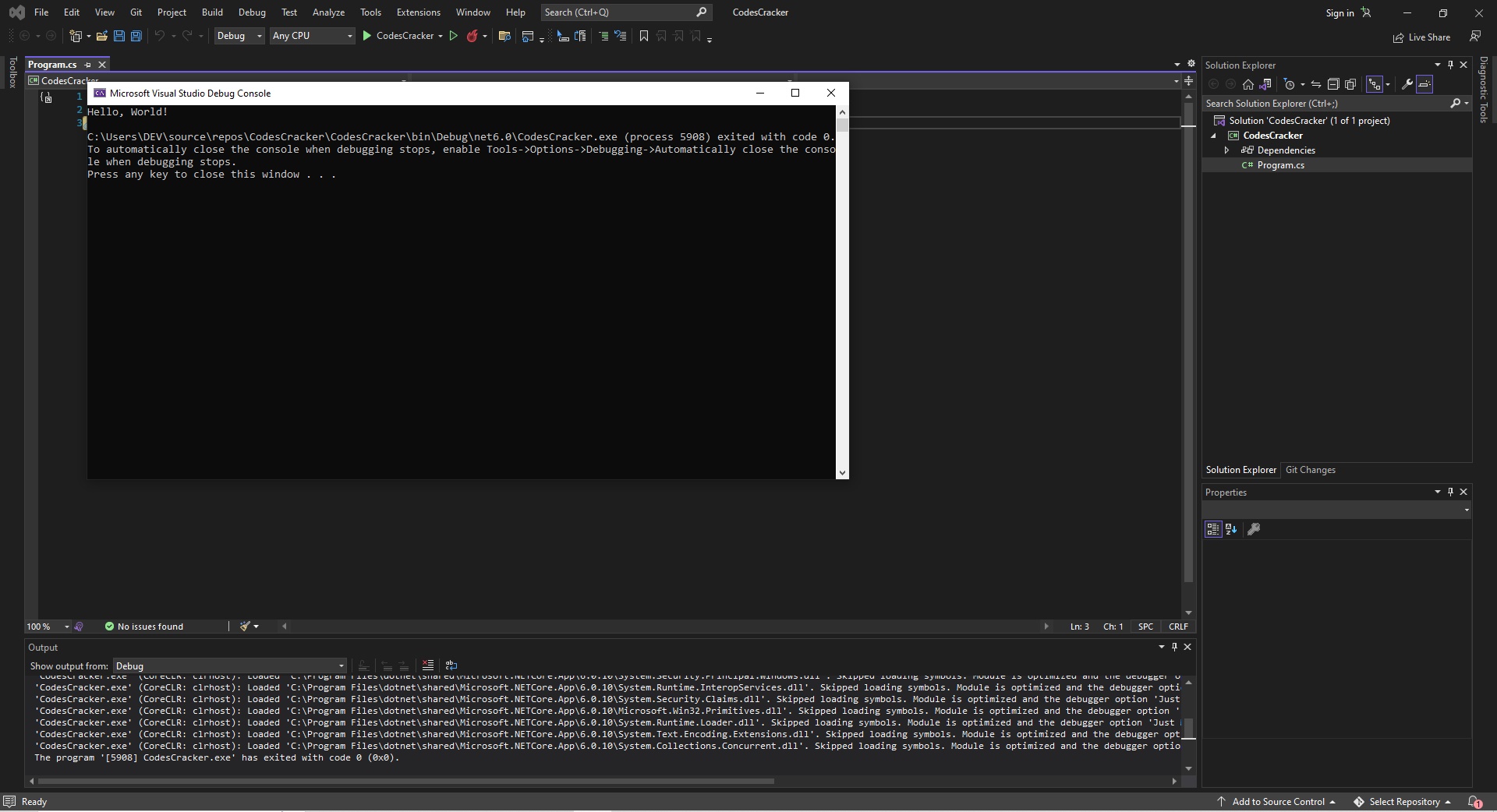Click the Output panel horizontal scrollbar
Screen dimensions: 1497x812
405,781
